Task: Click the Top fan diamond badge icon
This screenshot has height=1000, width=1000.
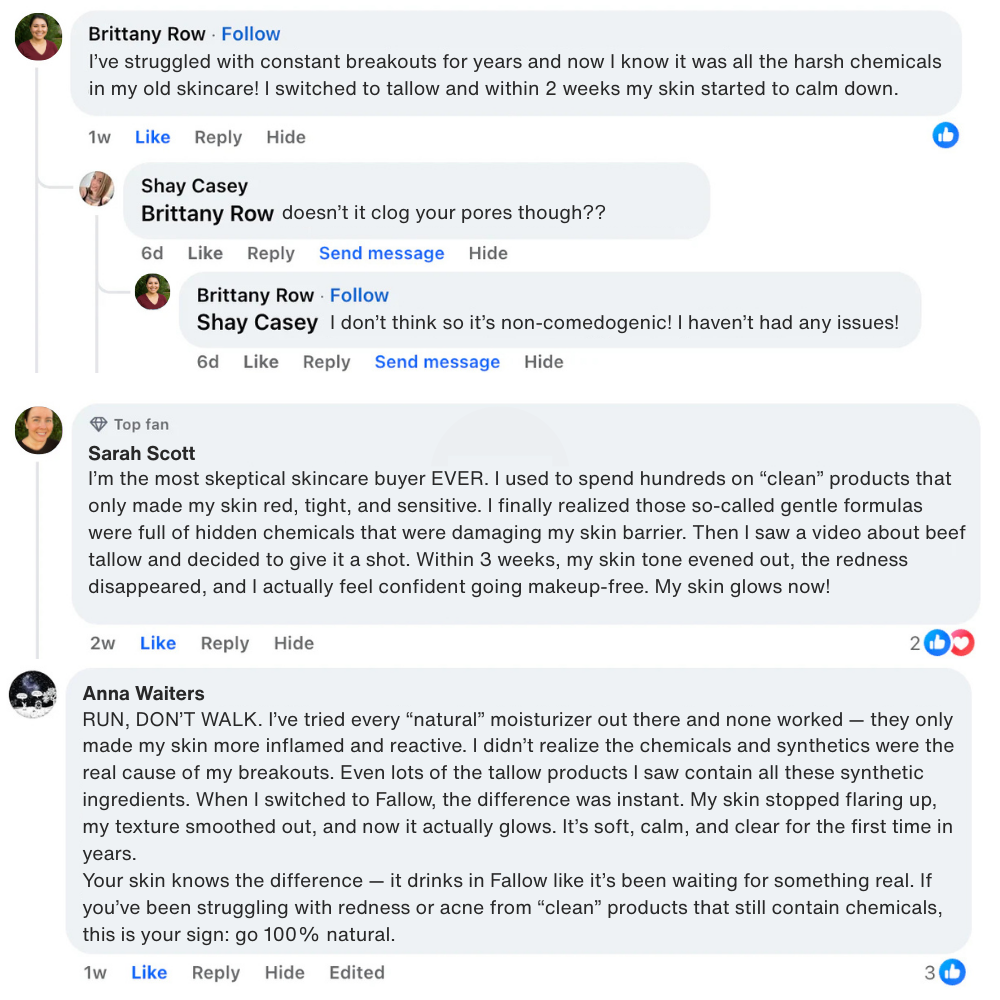Action: (98, 424)
